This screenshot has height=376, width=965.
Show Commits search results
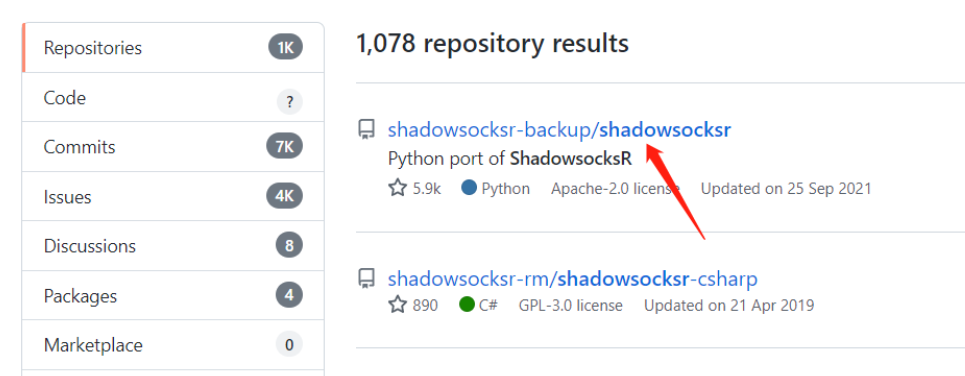tap(173, 147)
